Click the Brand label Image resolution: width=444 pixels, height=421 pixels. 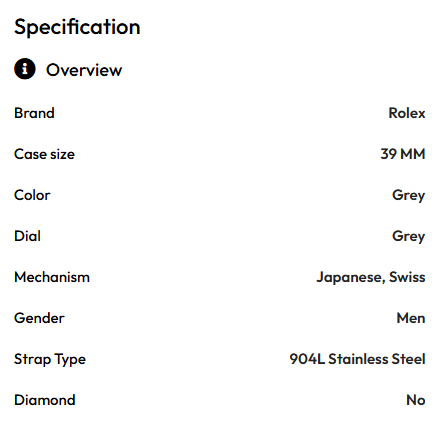tap(34, 113)
